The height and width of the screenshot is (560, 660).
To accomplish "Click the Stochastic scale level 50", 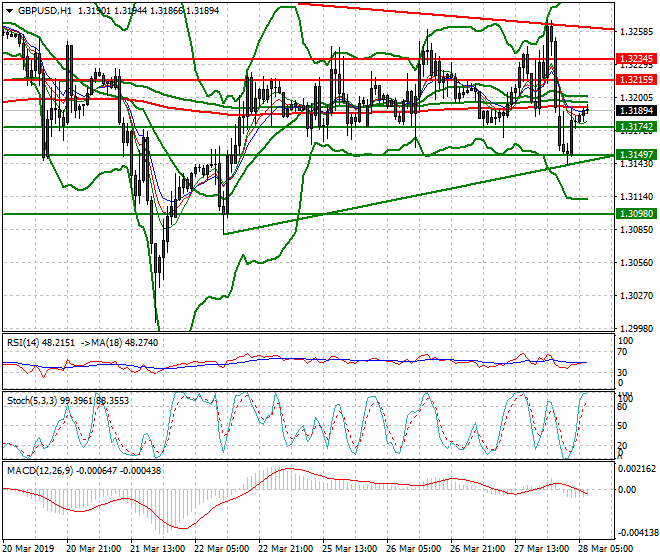I will [x=622, y=426].
